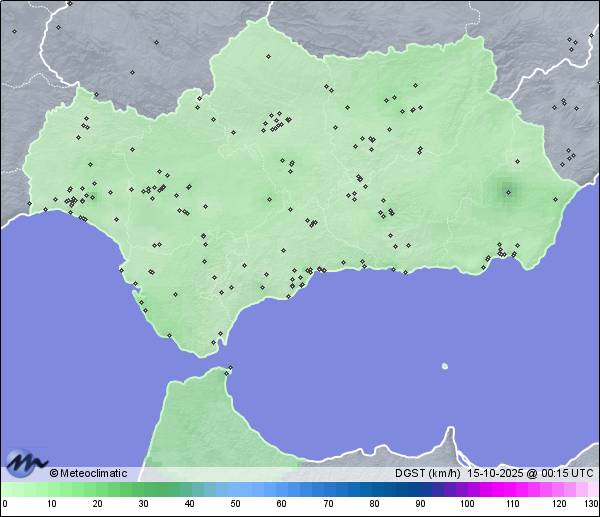Click the © Meteoclimatic copyright text
This screenshot has width=600, height=517.
tap(88, 473)
